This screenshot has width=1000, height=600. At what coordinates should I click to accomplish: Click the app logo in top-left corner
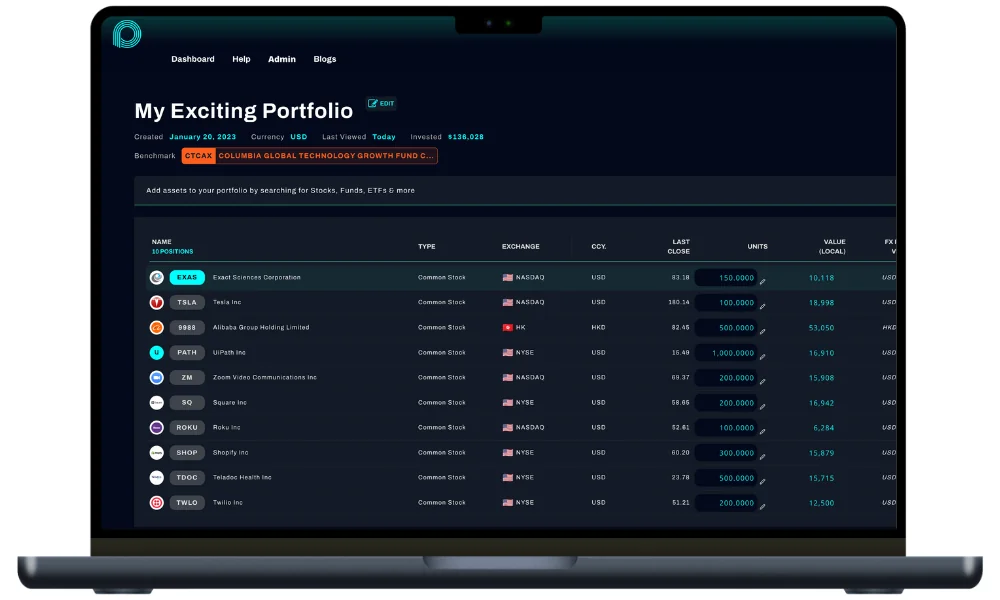(x=127, y=34)
